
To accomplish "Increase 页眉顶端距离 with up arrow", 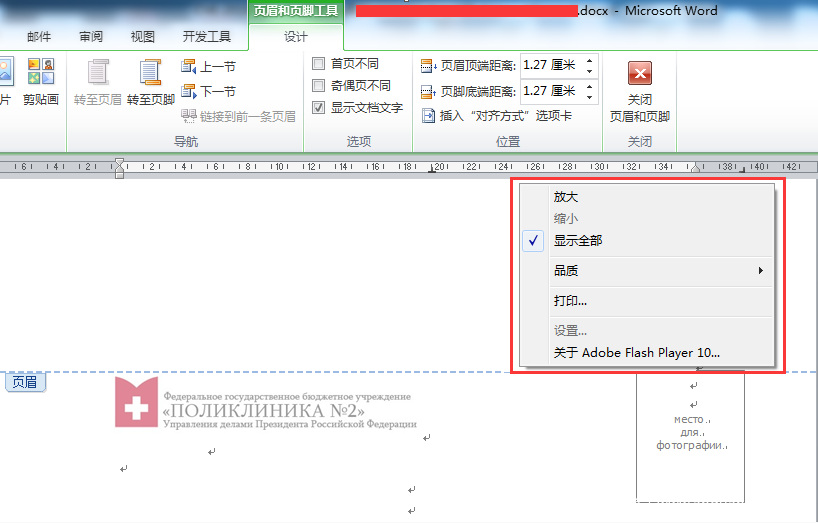I will [x=589, y=60].
